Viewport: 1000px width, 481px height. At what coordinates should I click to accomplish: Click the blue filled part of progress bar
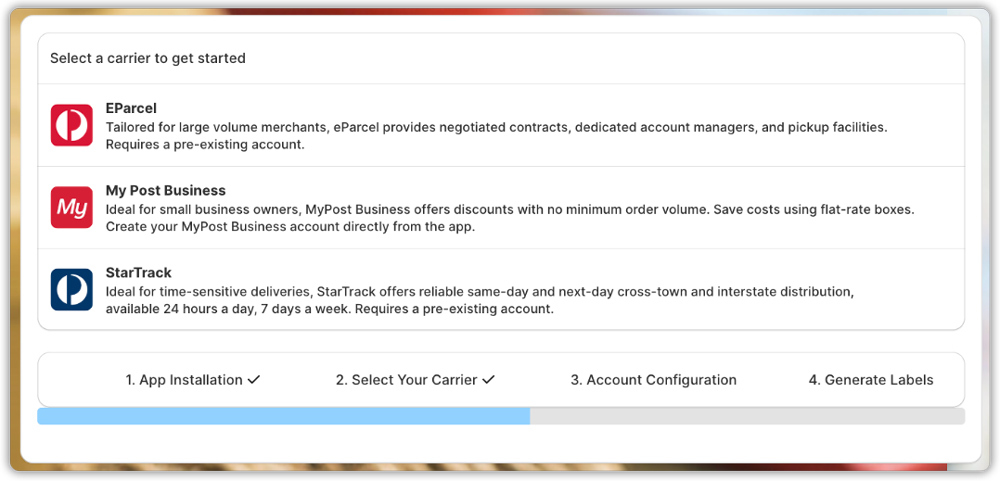pos(284,417)
